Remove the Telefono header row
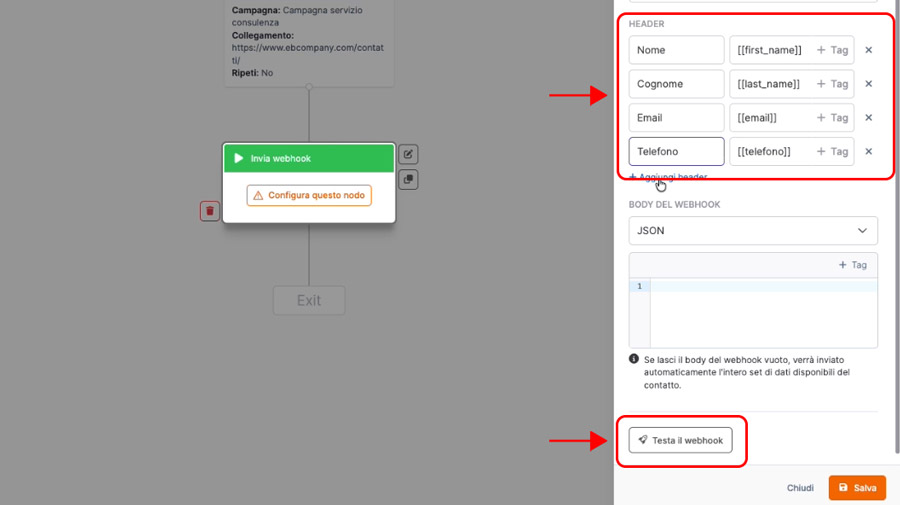 868,151
